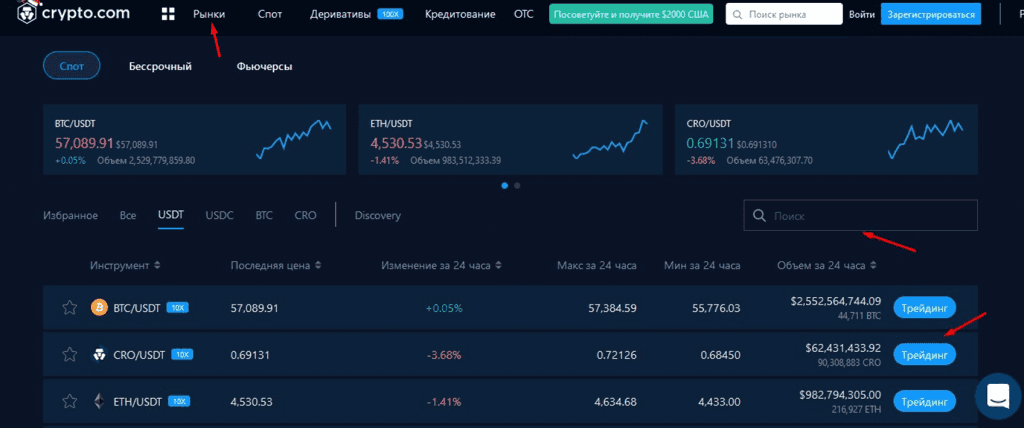The height and width of the screenshot is (428, 1024).
Task: Click CRO/USDT instrument name in table
Action: [x=139, y=355]
